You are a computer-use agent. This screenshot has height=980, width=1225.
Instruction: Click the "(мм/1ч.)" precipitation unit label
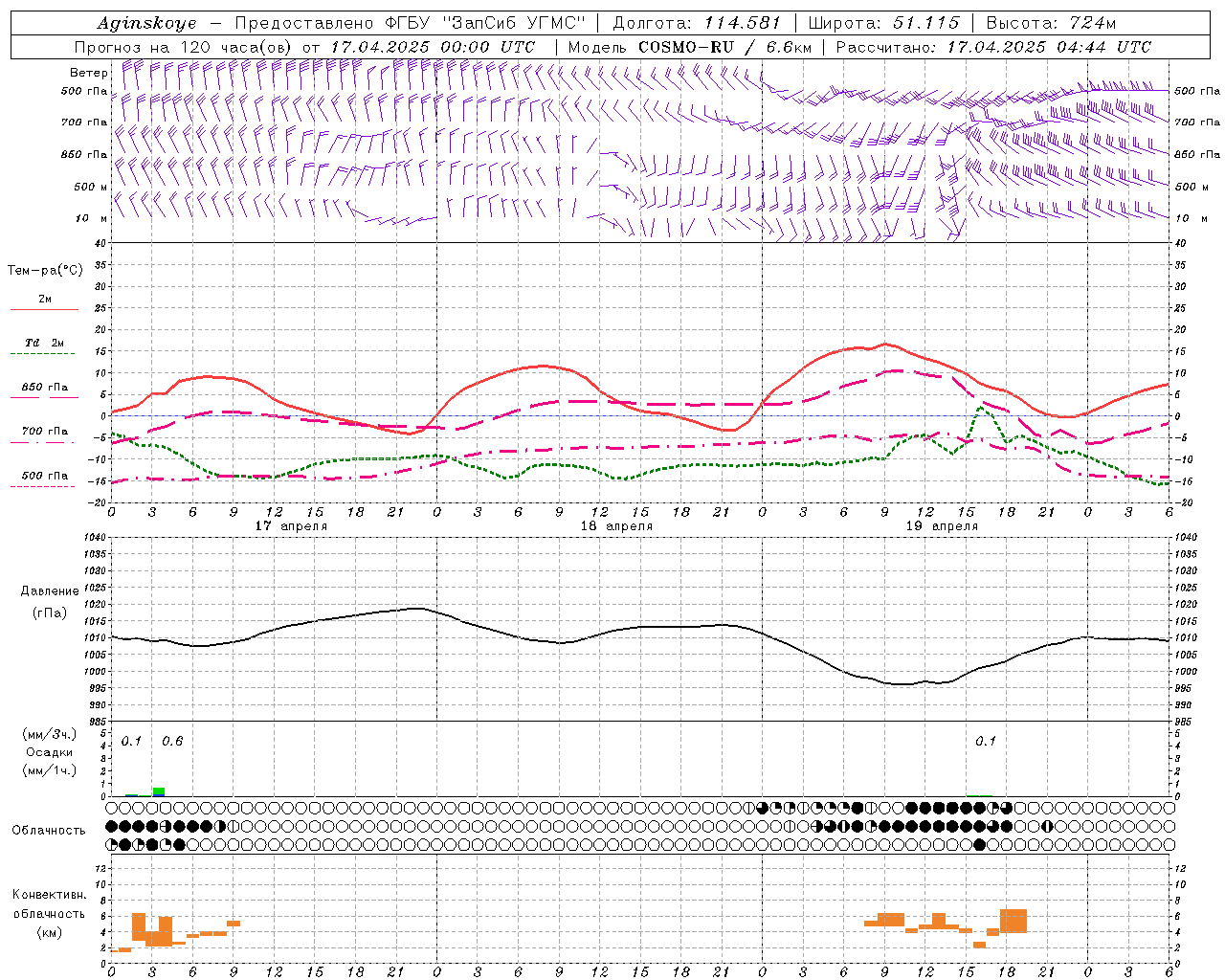click(50, 769)
